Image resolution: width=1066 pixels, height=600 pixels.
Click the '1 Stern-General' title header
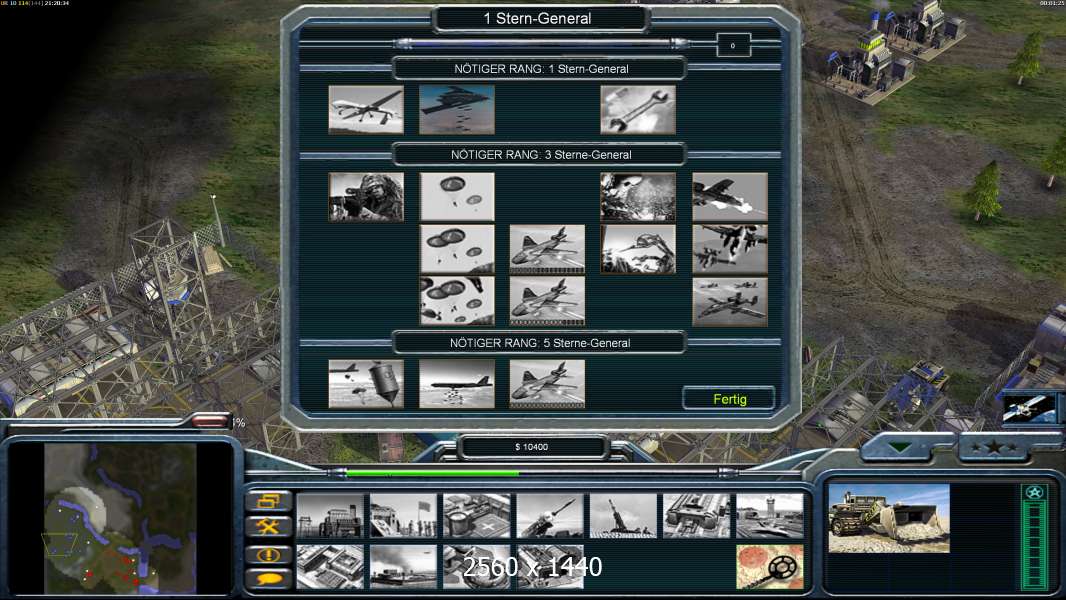pos(537,19)
